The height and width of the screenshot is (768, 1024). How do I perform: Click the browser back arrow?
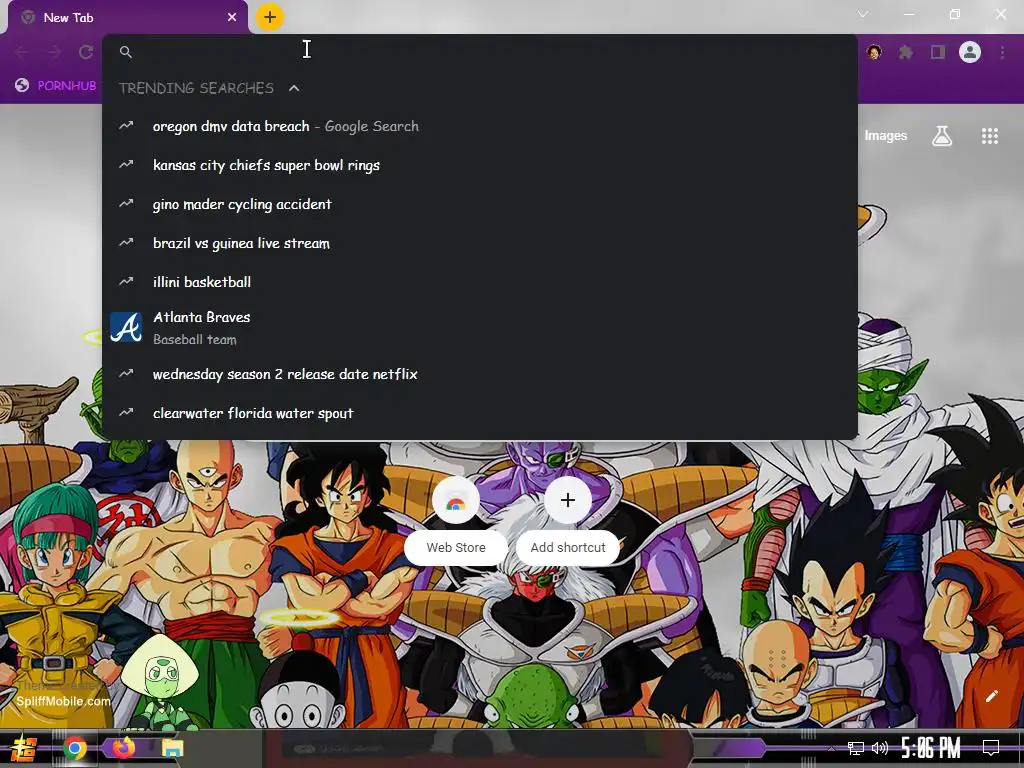coord(22,52)
